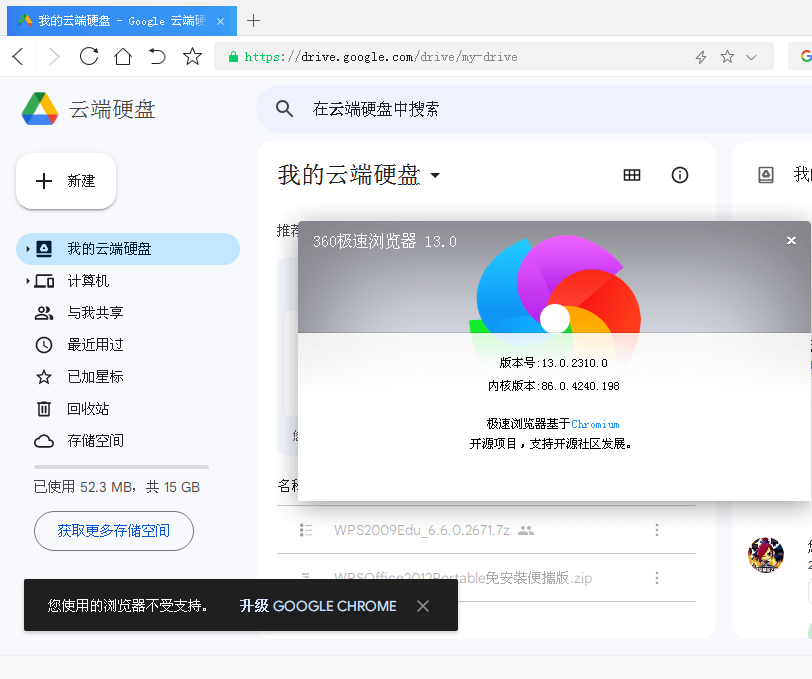Open 计算机 in the sidebar

[88, 281]
